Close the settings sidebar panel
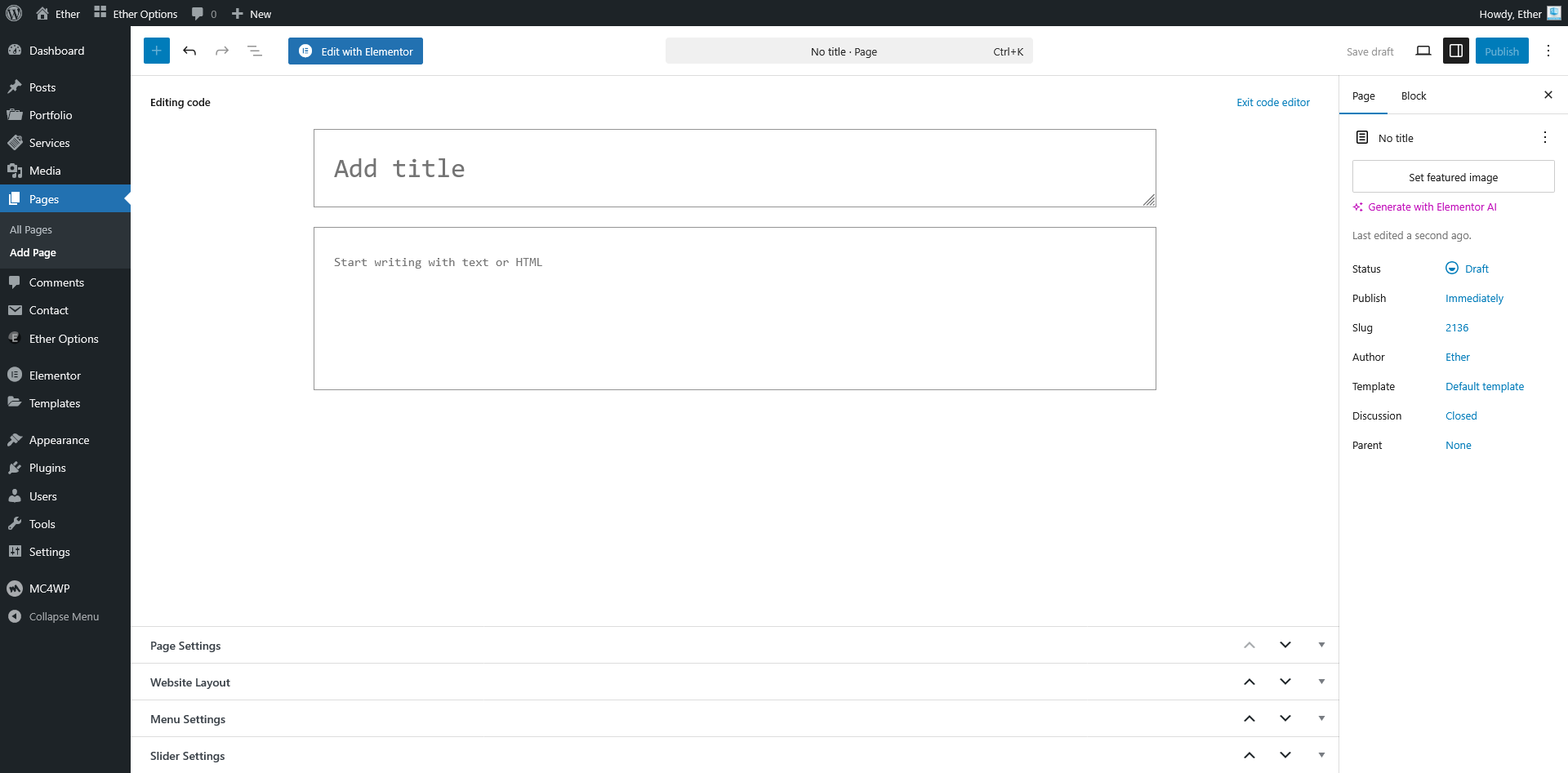Screen dimensions: 1568x773 (x=1548, y=95)
